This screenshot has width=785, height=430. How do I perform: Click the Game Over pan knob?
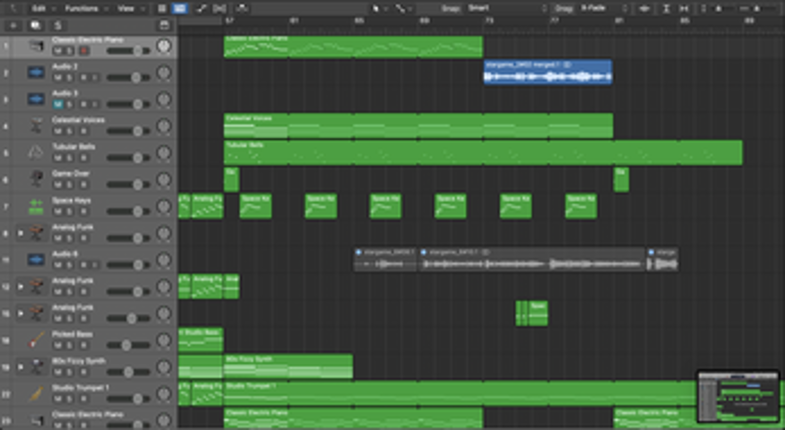(164, 180)
